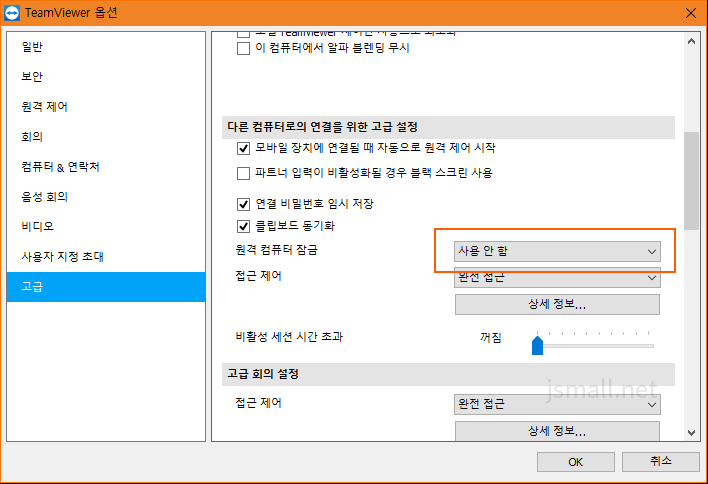Click the scrollbar up arrow
This screenshot has width=708, height=484.
pos(691,41)
